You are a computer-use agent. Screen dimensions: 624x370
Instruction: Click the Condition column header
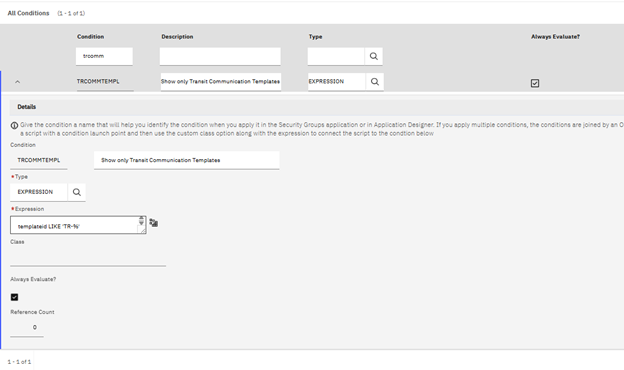tap(90, 37)
